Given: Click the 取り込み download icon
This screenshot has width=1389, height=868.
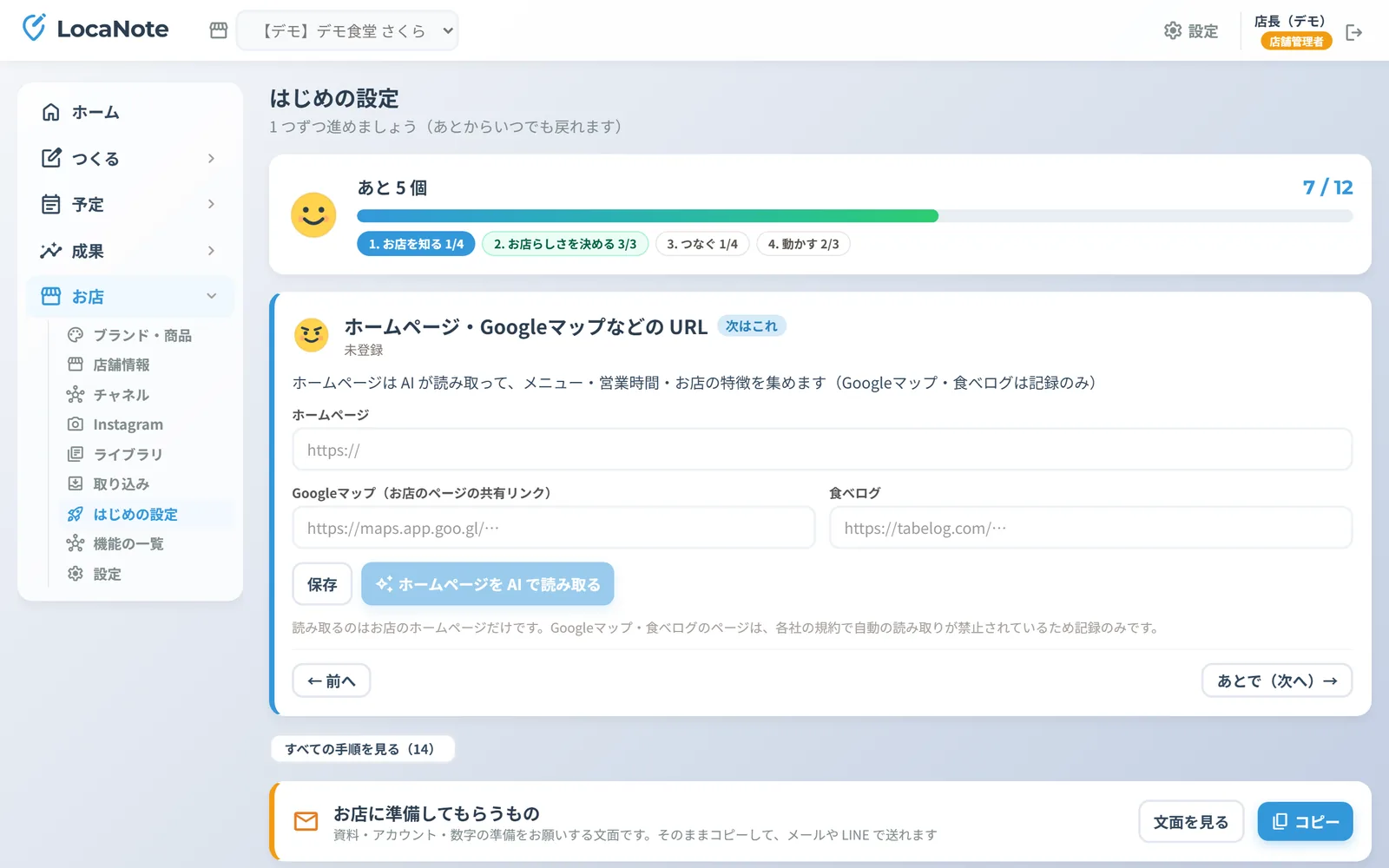Looking at the screenshot, I should click(76, 483).
